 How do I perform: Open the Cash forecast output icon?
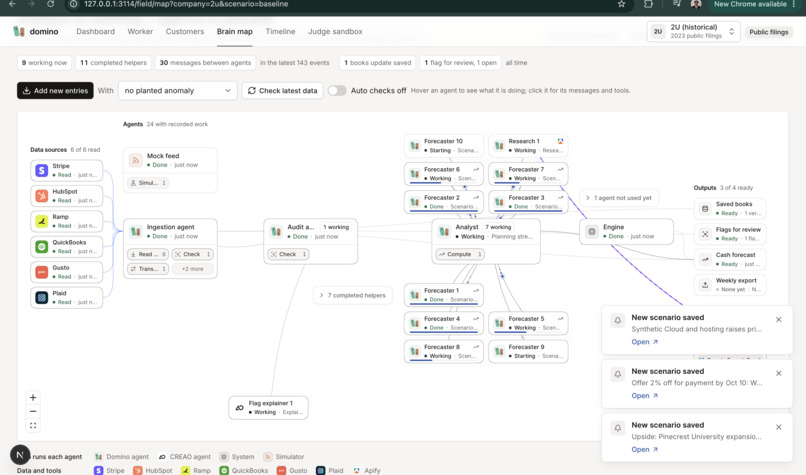(x=705, y=260)
